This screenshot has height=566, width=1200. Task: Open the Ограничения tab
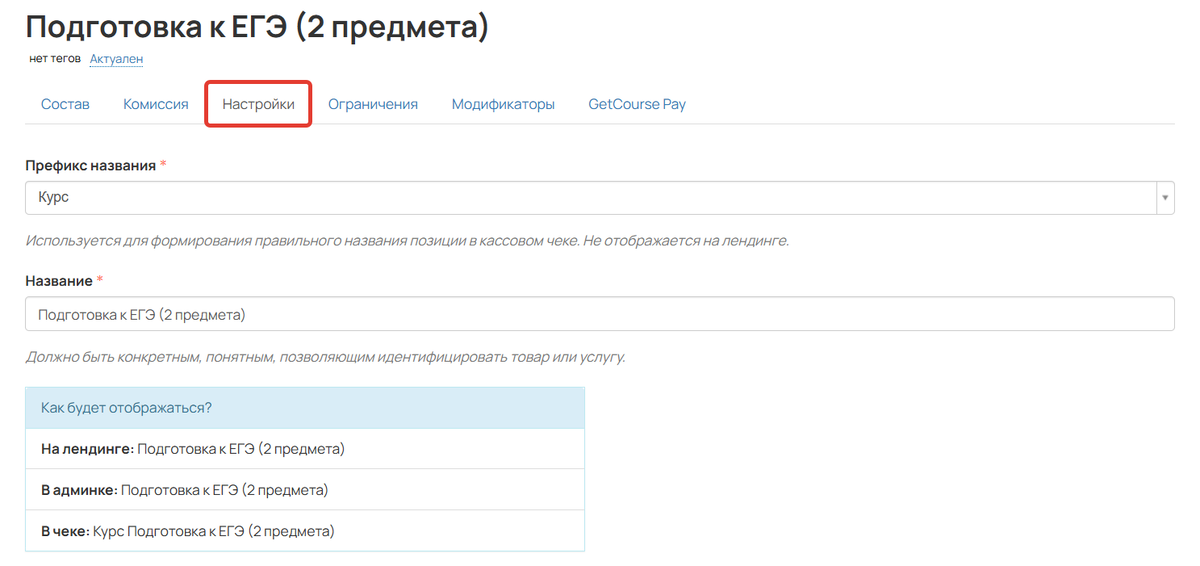(373, 104)
